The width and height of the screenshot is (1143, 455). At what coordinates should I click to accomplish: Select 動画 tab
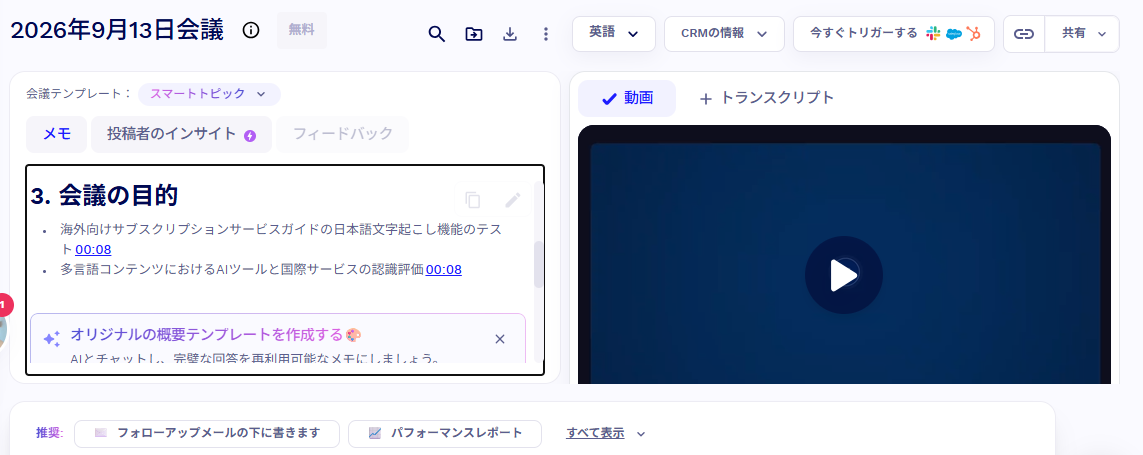tap(627, 98)
